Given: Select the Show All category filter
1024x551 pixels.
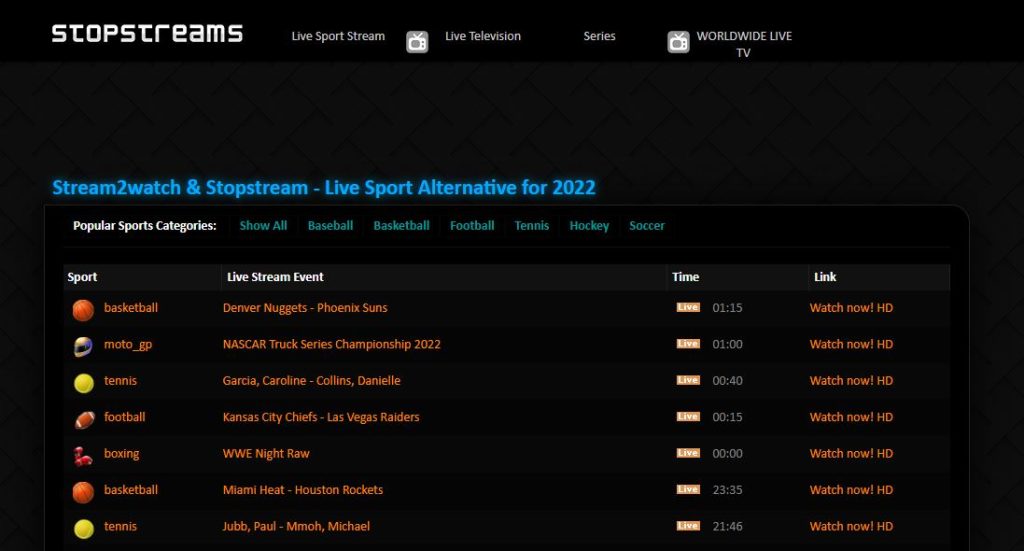Looking at the screenshot, I should [x=263, y=226].
